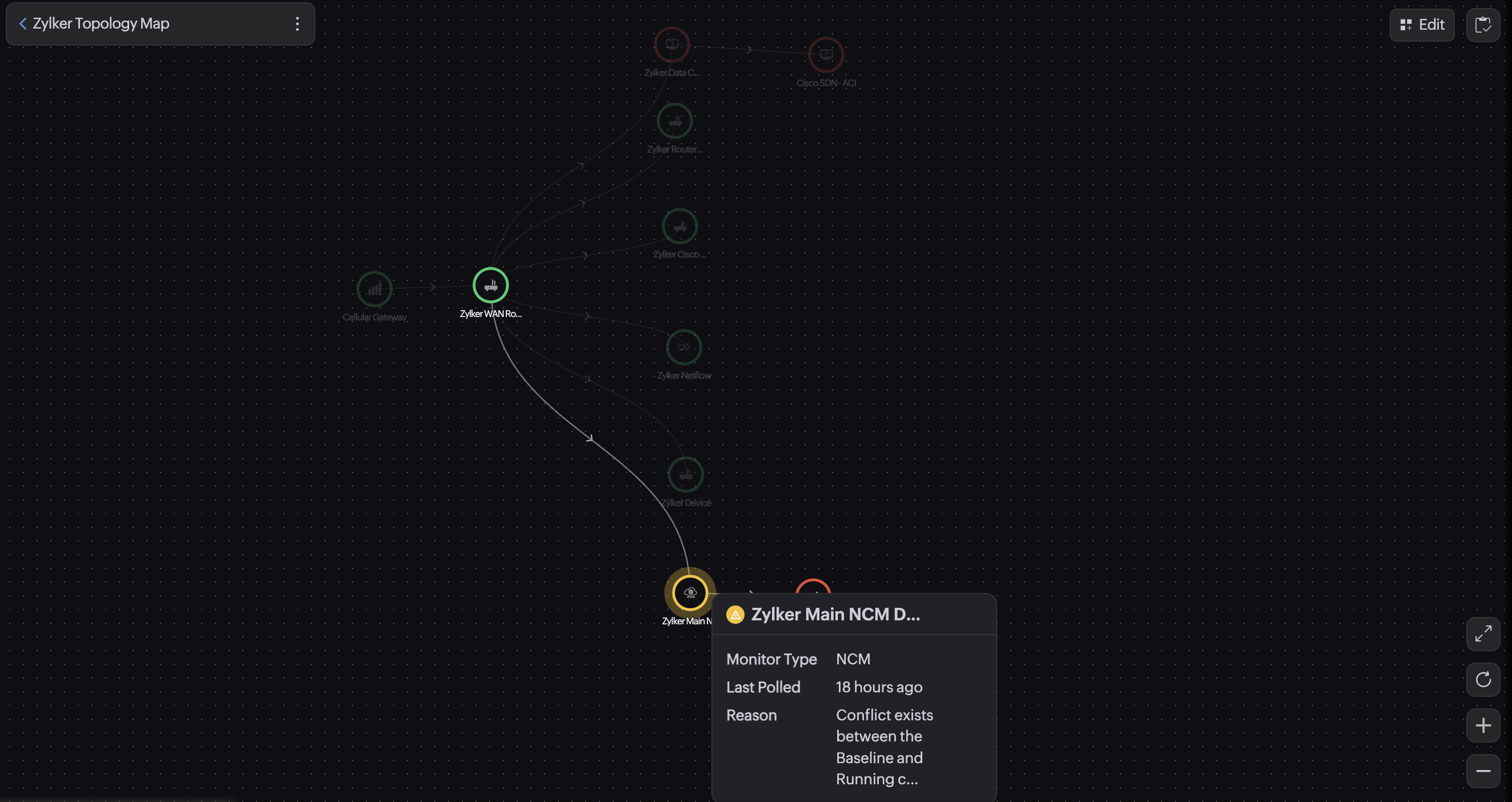Click the back arrow beside Zylker Topology Map
This screenshot has height=802, width=1512.
(x=23, y=23)
